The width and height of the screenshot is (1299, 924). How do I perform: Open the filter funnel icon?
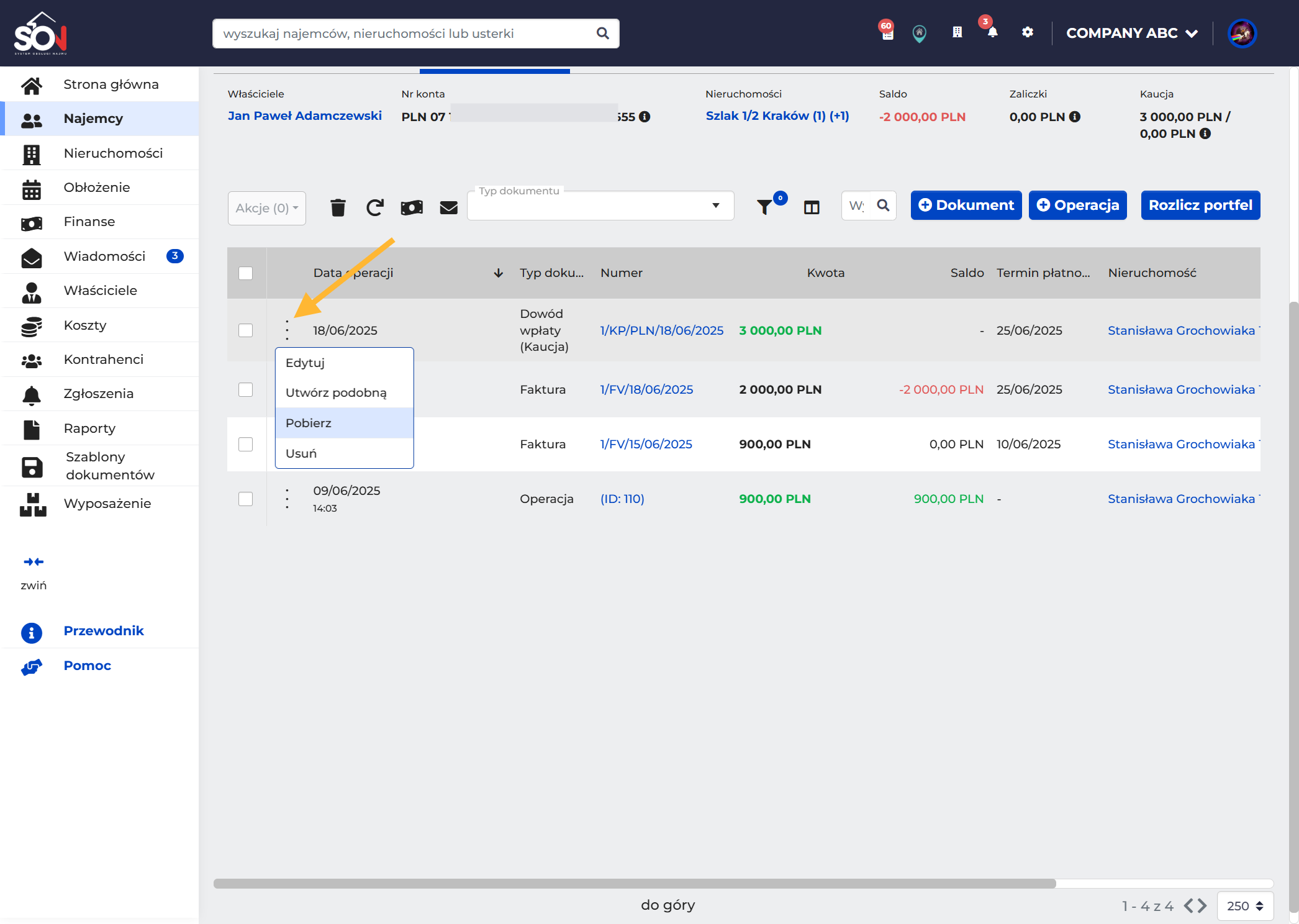765,207
